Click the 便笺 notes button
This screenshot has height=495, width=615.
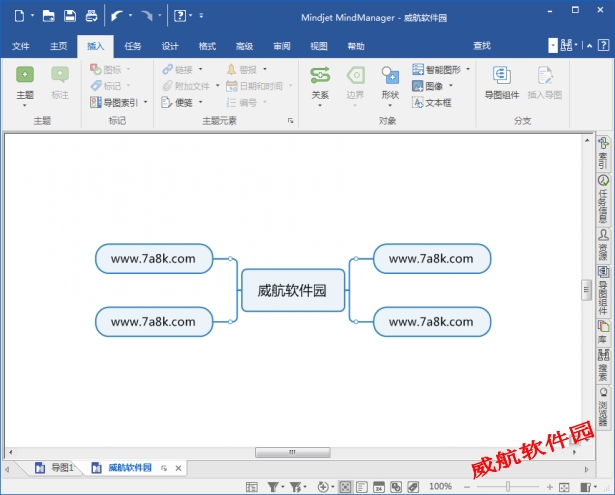pos(177,102)
